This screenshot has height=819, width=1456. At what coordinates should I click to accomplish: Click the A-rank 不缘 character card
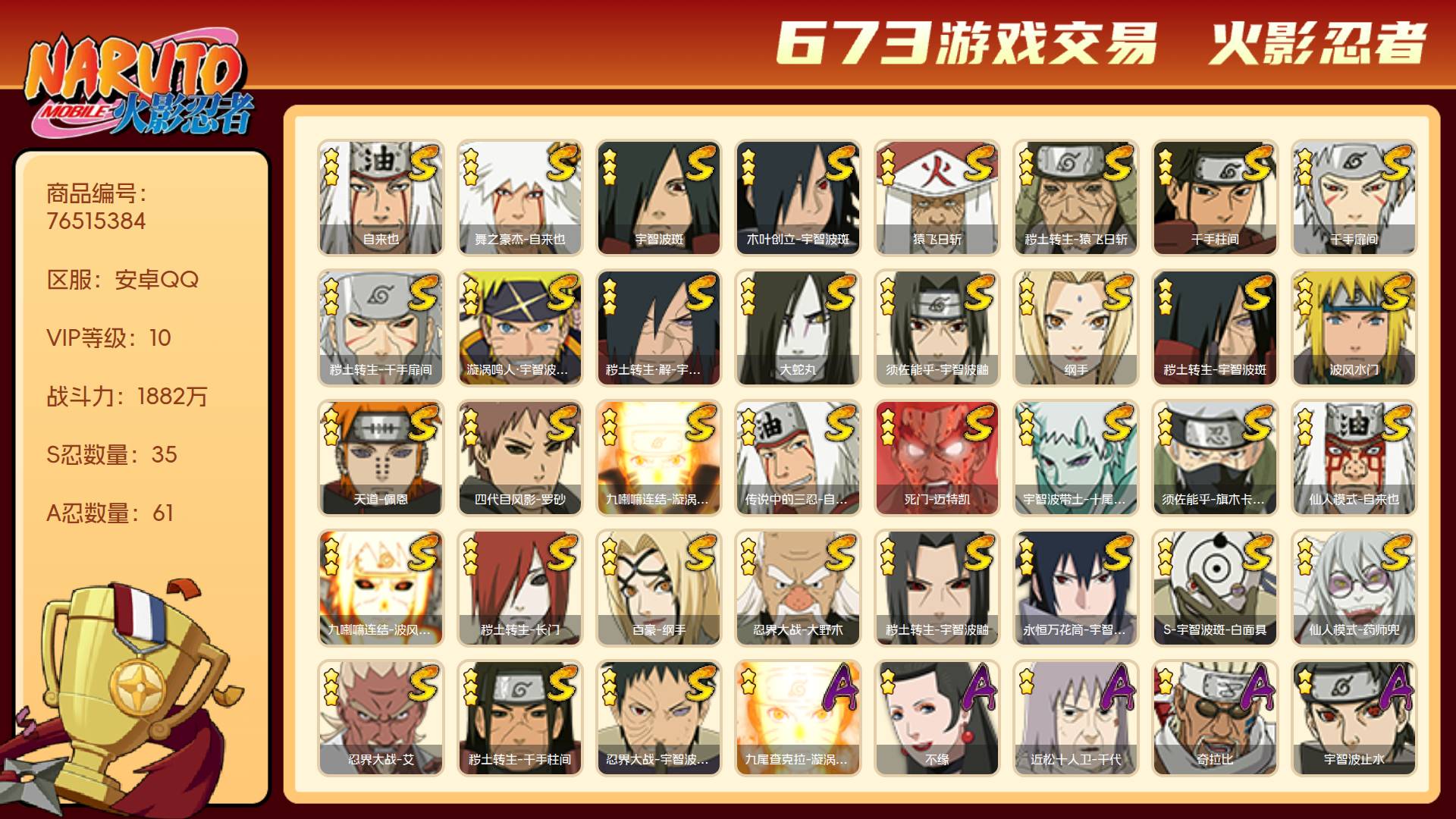click(937, 718)
